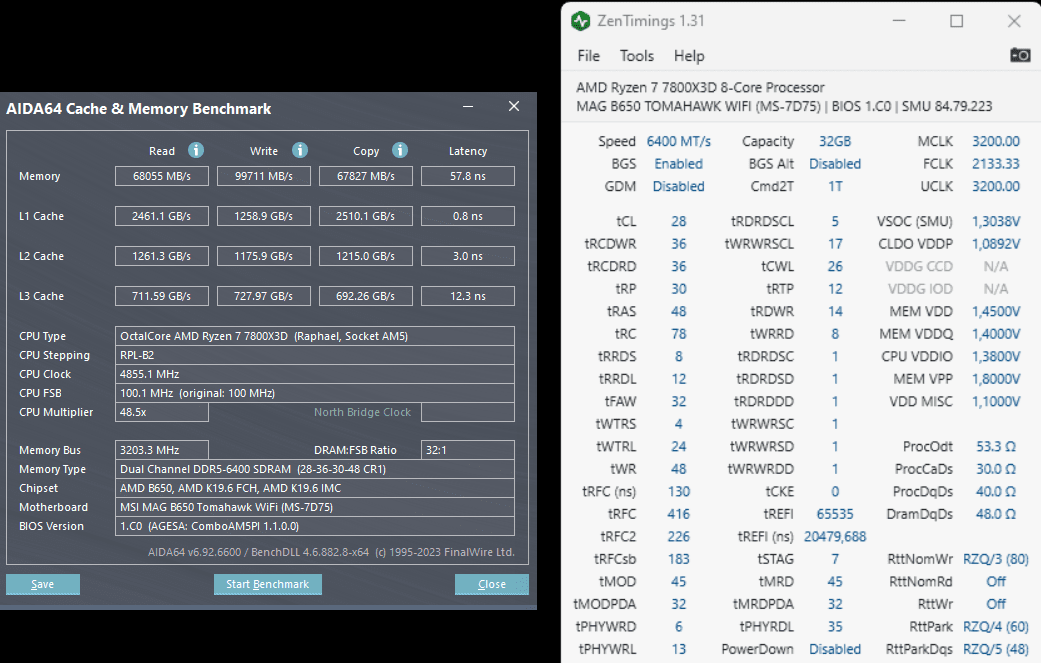Close the AIDA64 window with the X
This screenshot has height=663, width=1041.
point(514,107)
